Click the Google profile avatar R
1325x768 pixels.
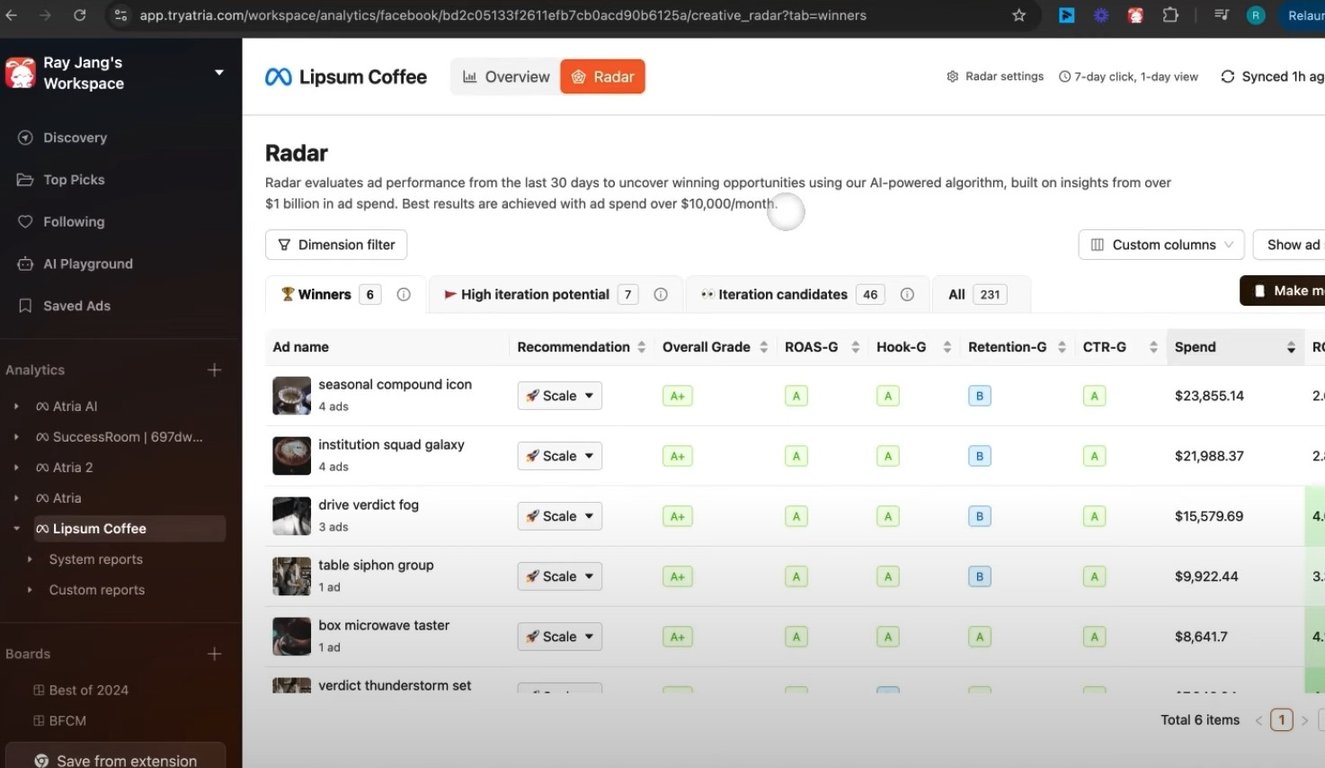pos(1256,15)
